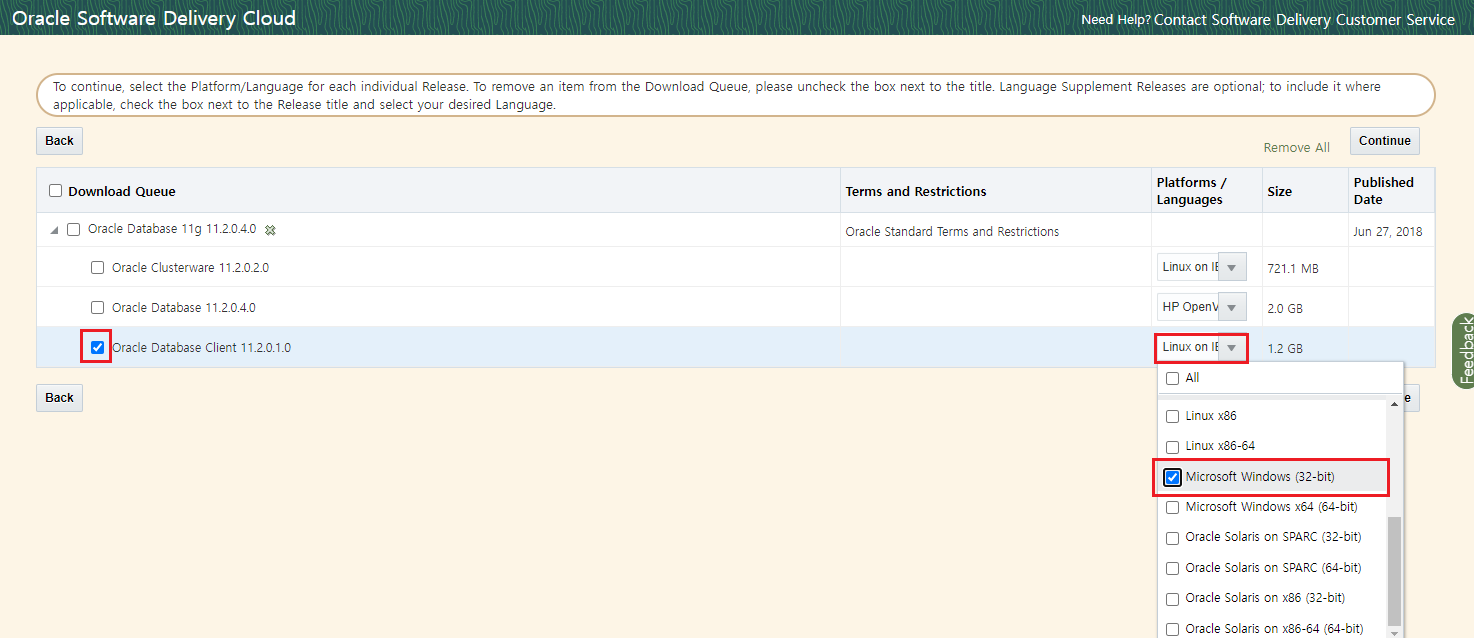Open platform dropdown for Oracle Database 11.2.0.4.0
The height and width of the screenshot is (638, 1474).
pyautogui.click(x=1232, y=307)
